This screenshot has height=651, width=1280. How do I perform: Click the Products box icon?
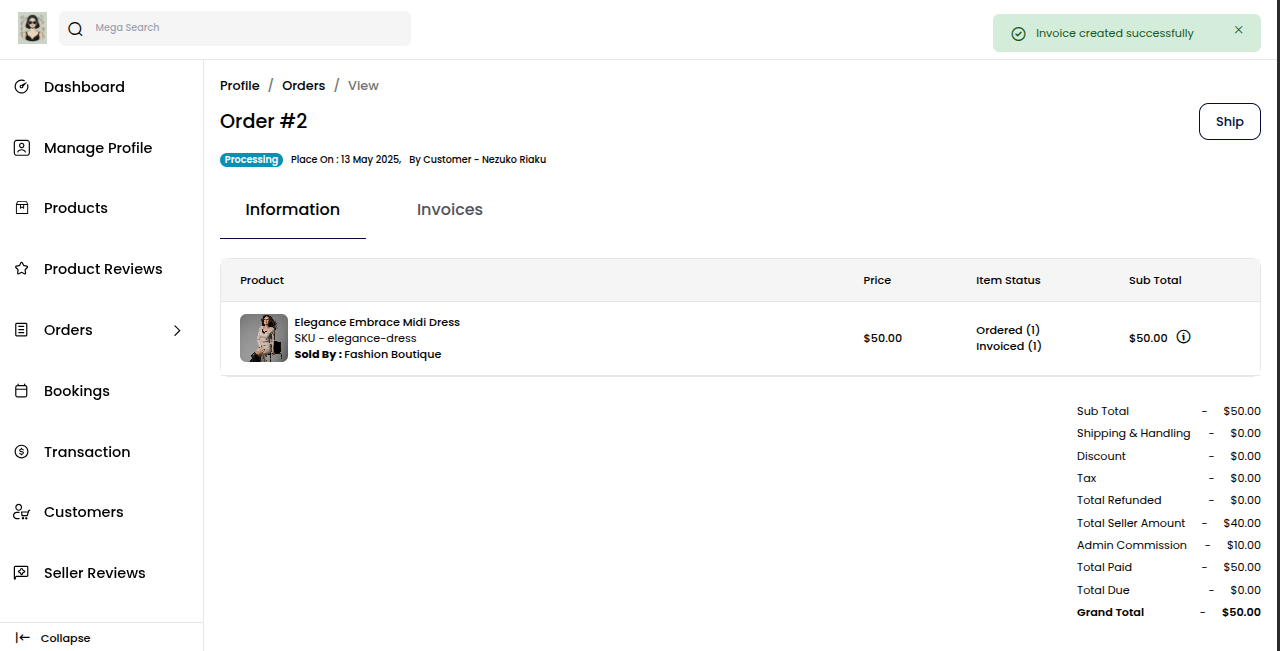[21, 208]
